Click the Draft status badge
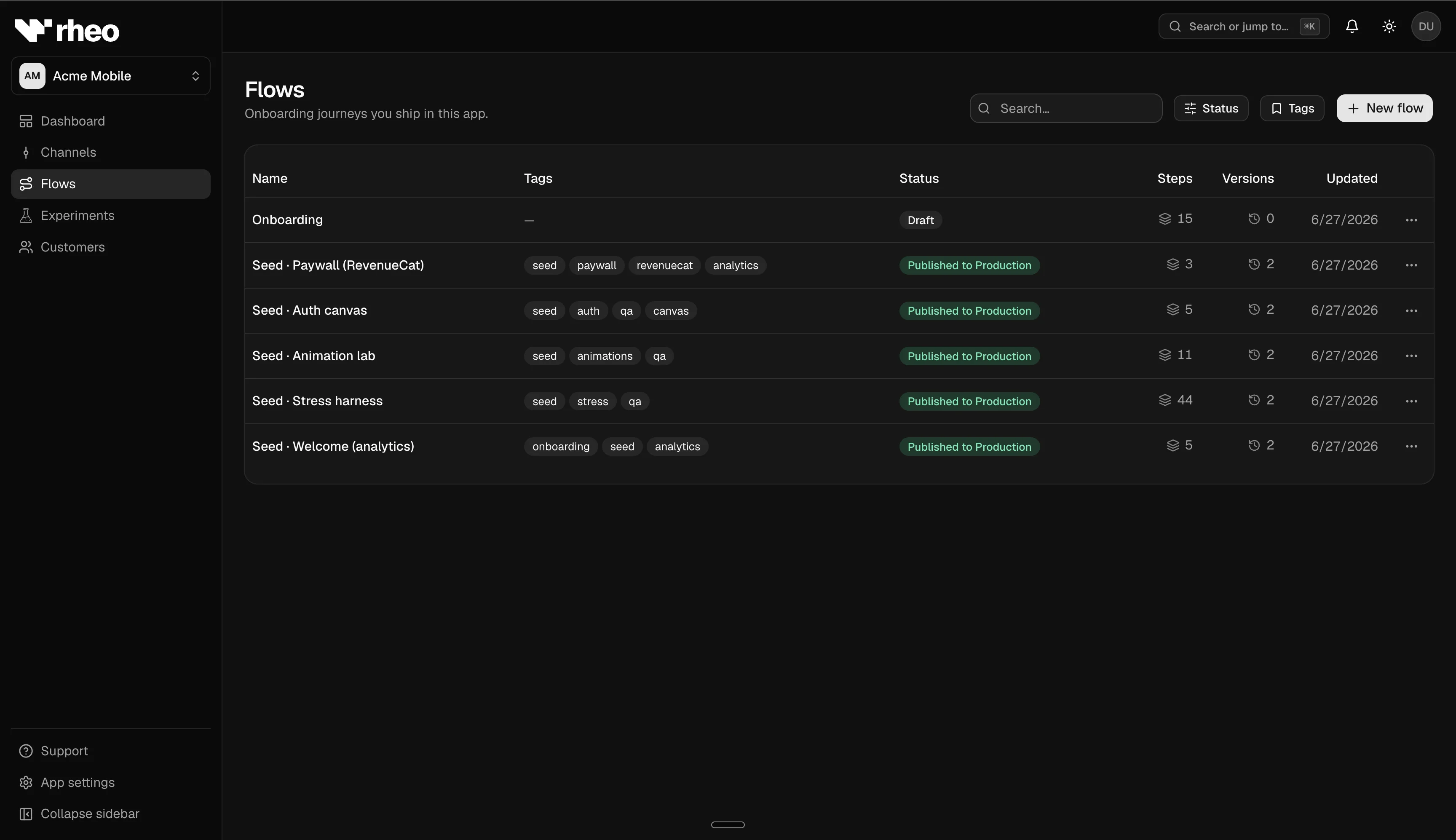Viewport: 1456px width, 840px height. (x=920, y=220)
